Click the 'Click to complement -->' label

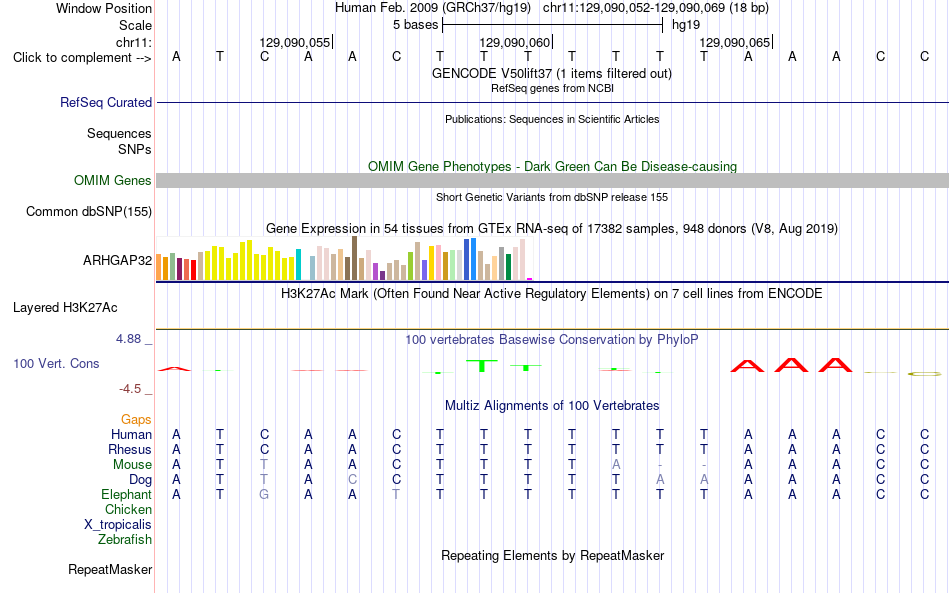(x=82, y=58)
